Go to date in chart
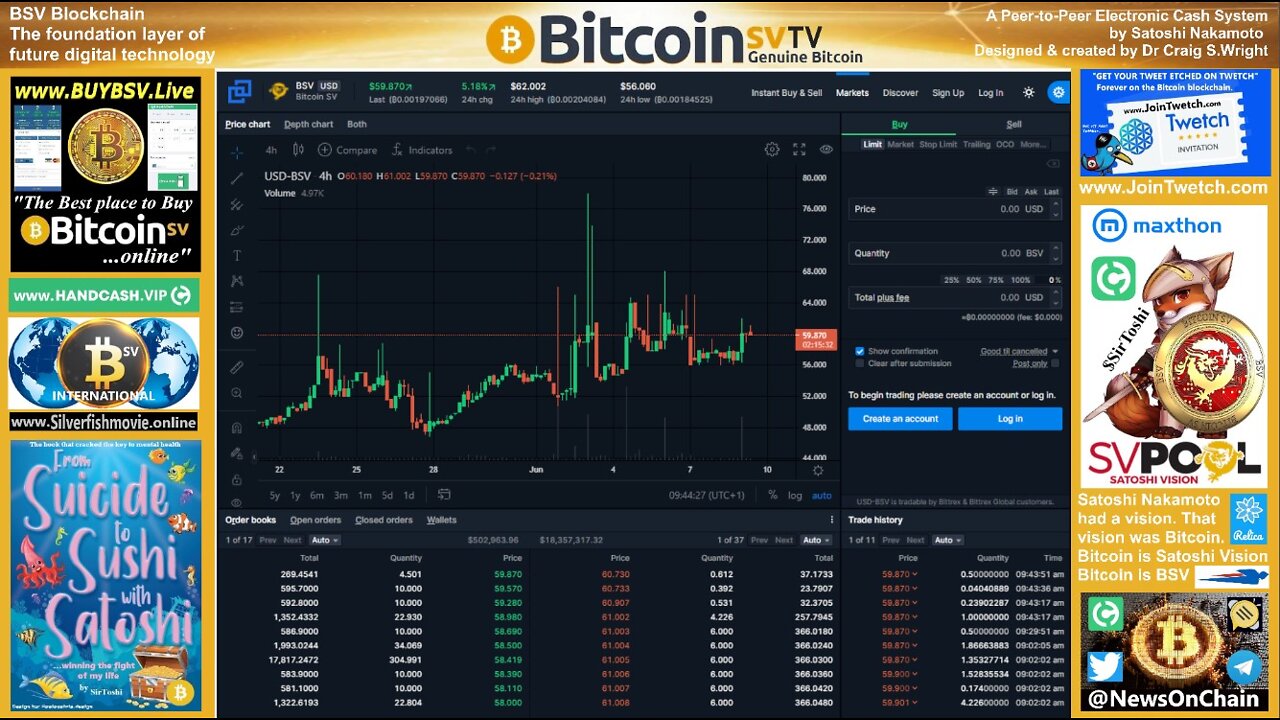1280x720 pixels. pyautogui.click(x=444, y=495)
